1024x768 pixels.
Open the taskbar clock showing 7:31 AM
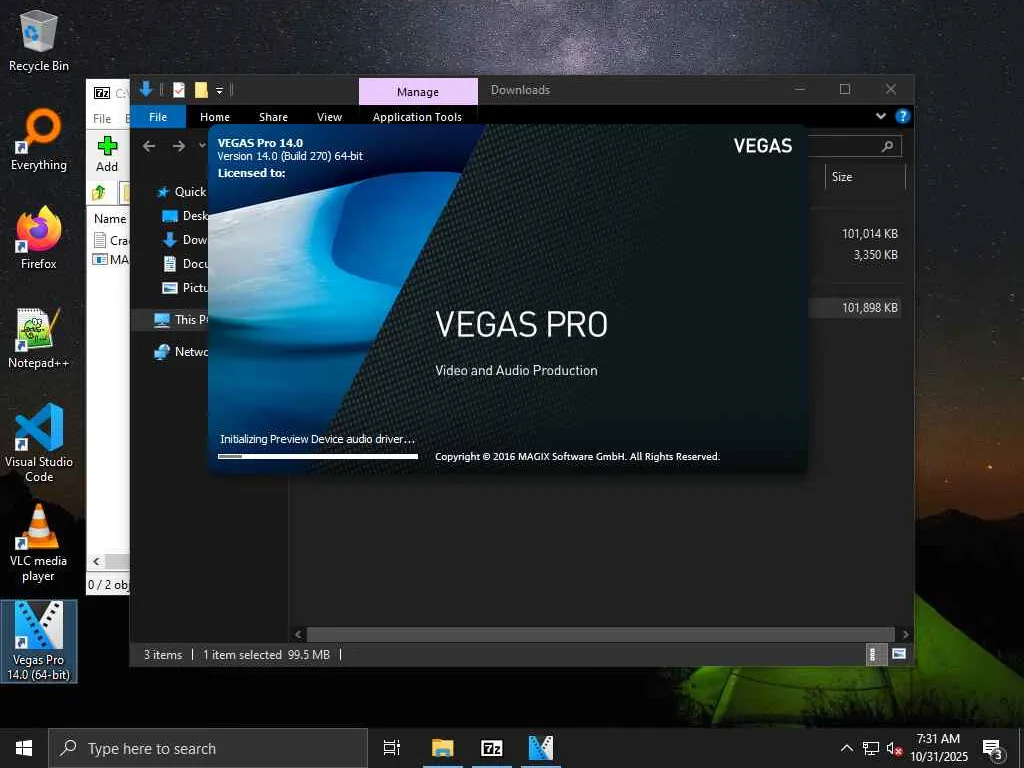point(938,748)
